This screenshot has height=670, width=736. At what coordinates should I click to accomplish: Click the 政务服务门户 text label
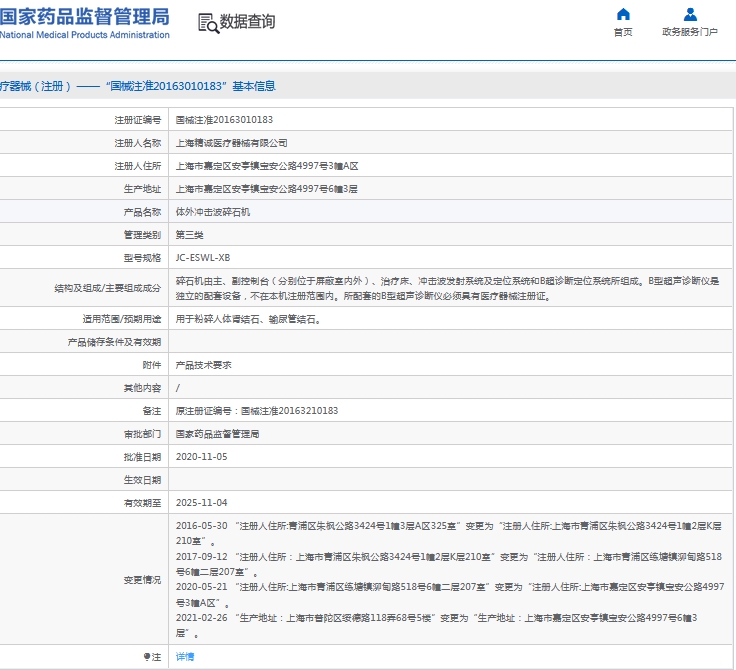[x=690, y=32]
